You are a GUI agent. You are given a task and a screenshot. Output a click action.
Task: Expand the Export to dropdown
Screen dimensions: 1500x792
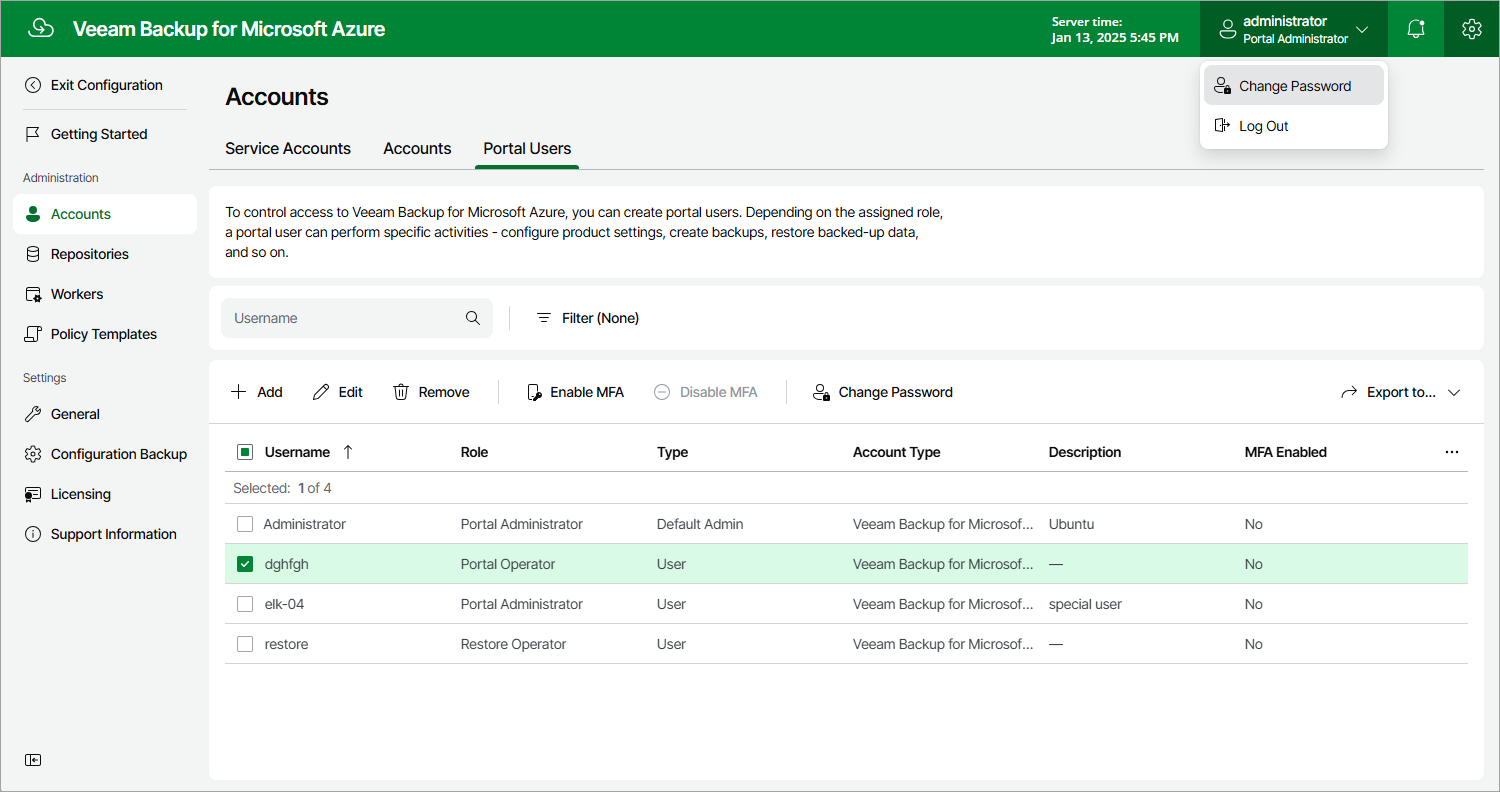coord(1400,392)
